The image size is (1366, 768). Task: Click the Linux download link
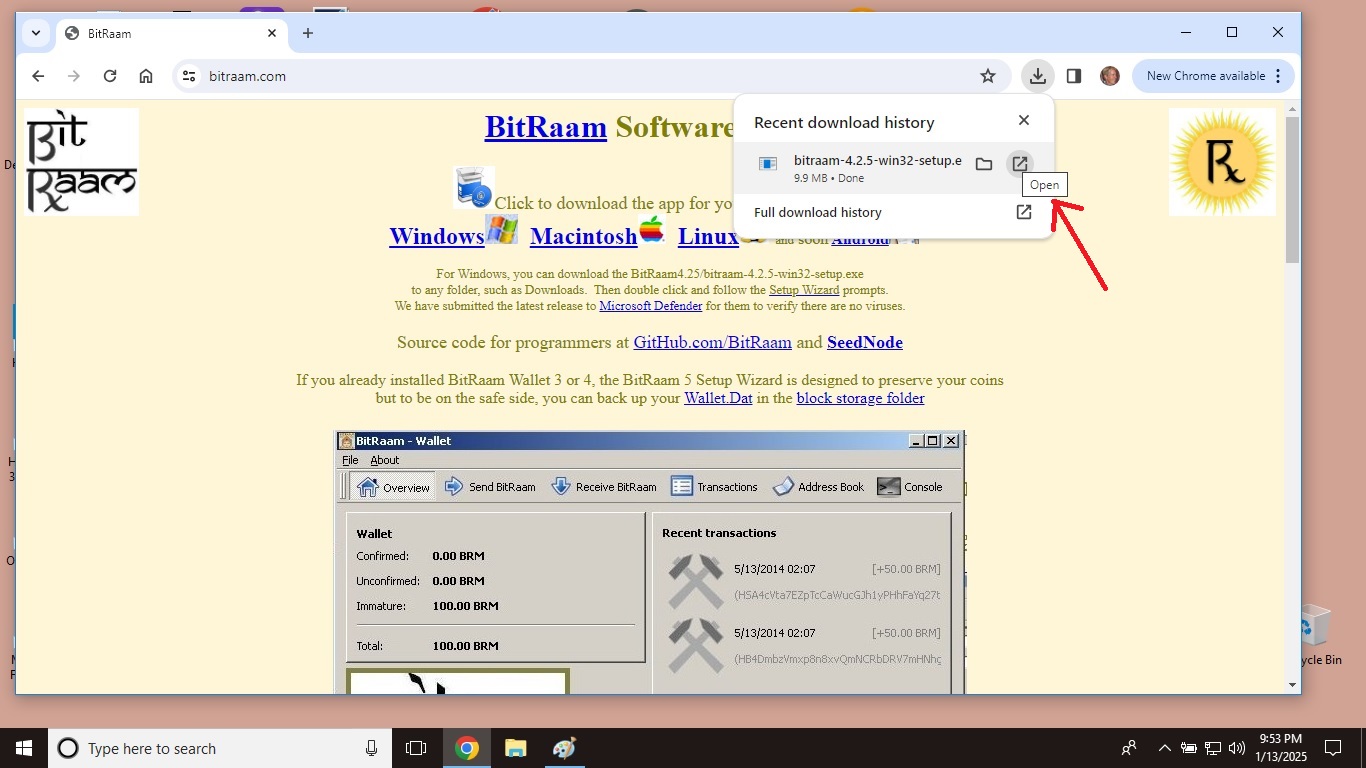tap(708, 237)
